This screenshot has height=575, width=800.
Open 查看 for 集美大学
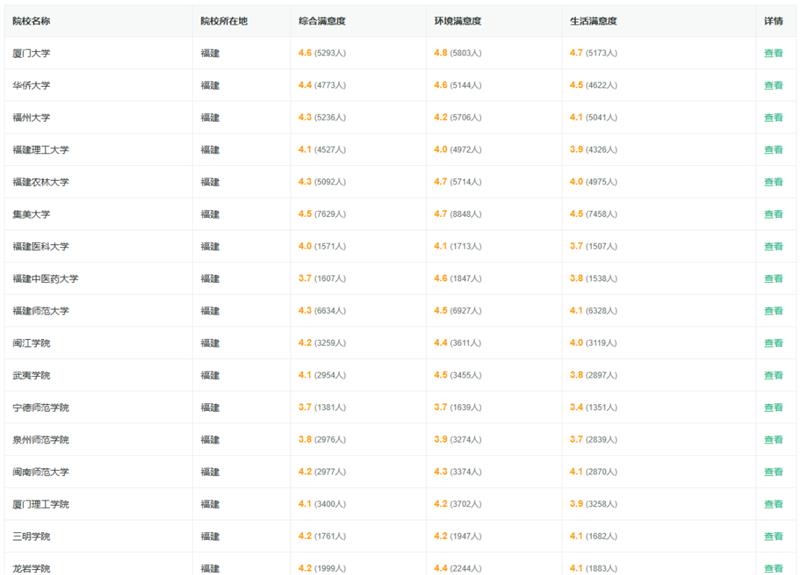773,214
